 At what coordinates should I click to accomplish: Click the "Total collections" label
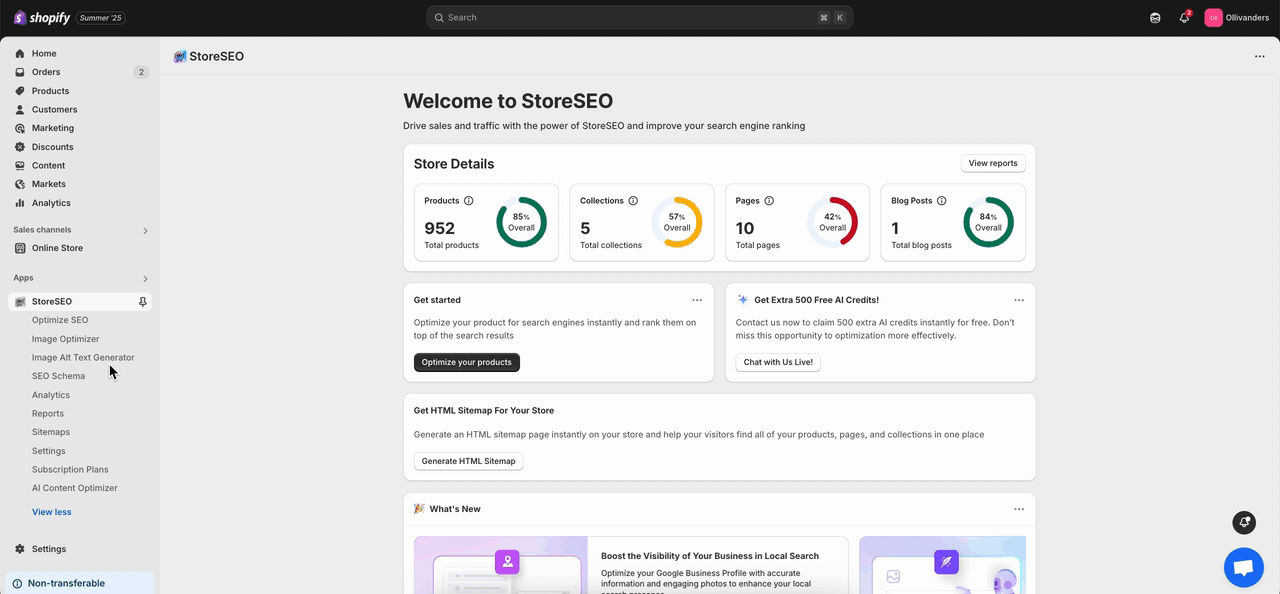pos(611,245)
